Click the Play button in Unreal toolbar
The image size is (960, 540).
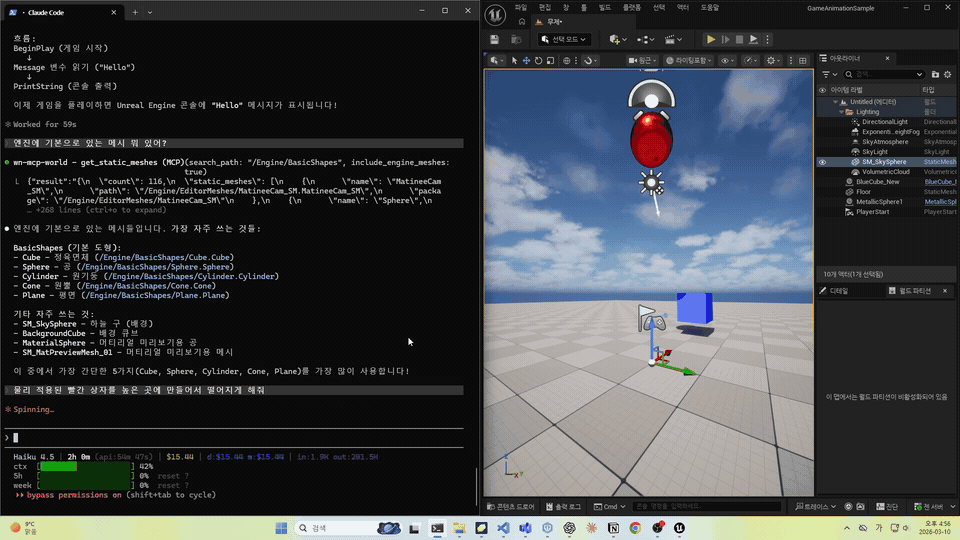coord(710,39)
